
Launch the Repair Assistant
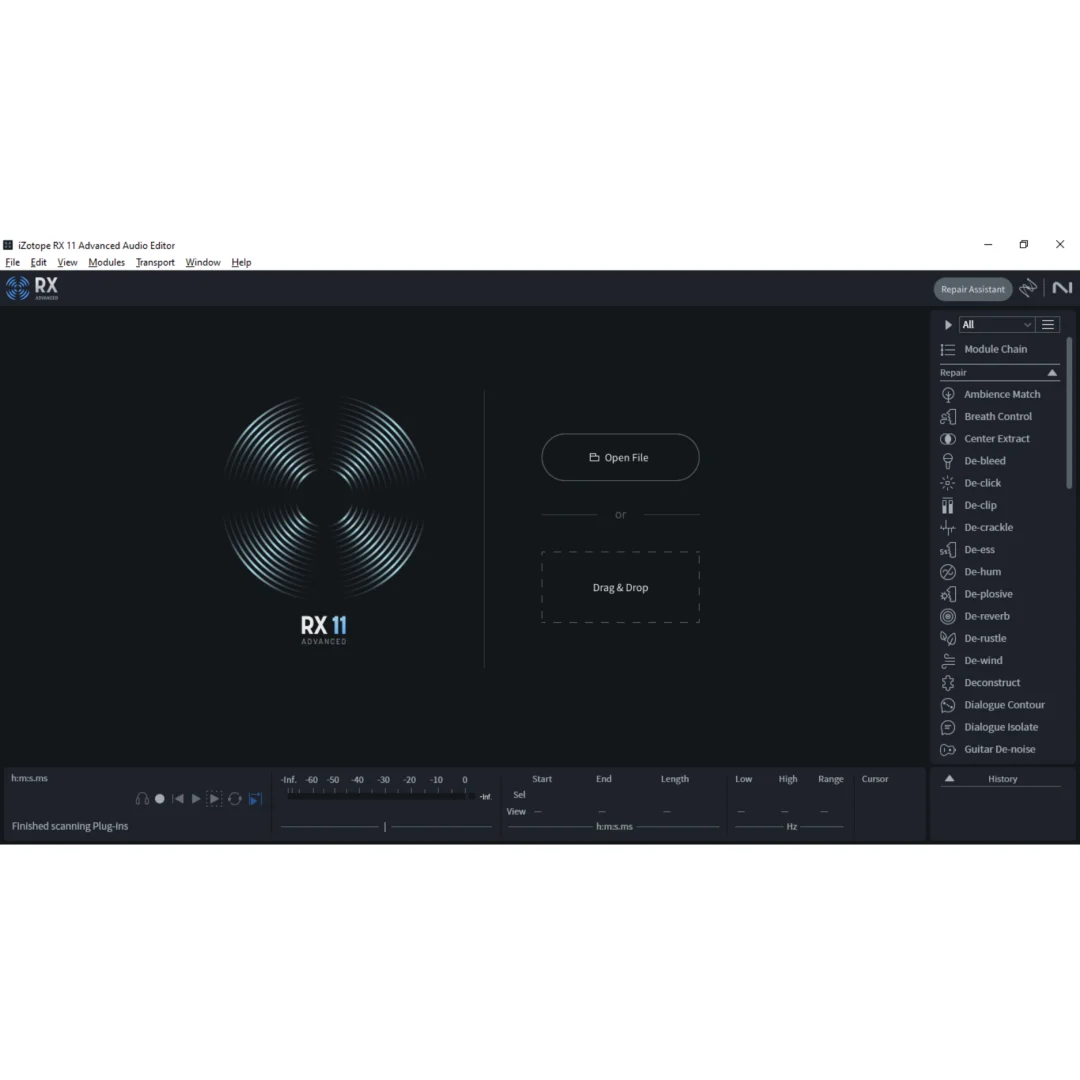point(972,289)
